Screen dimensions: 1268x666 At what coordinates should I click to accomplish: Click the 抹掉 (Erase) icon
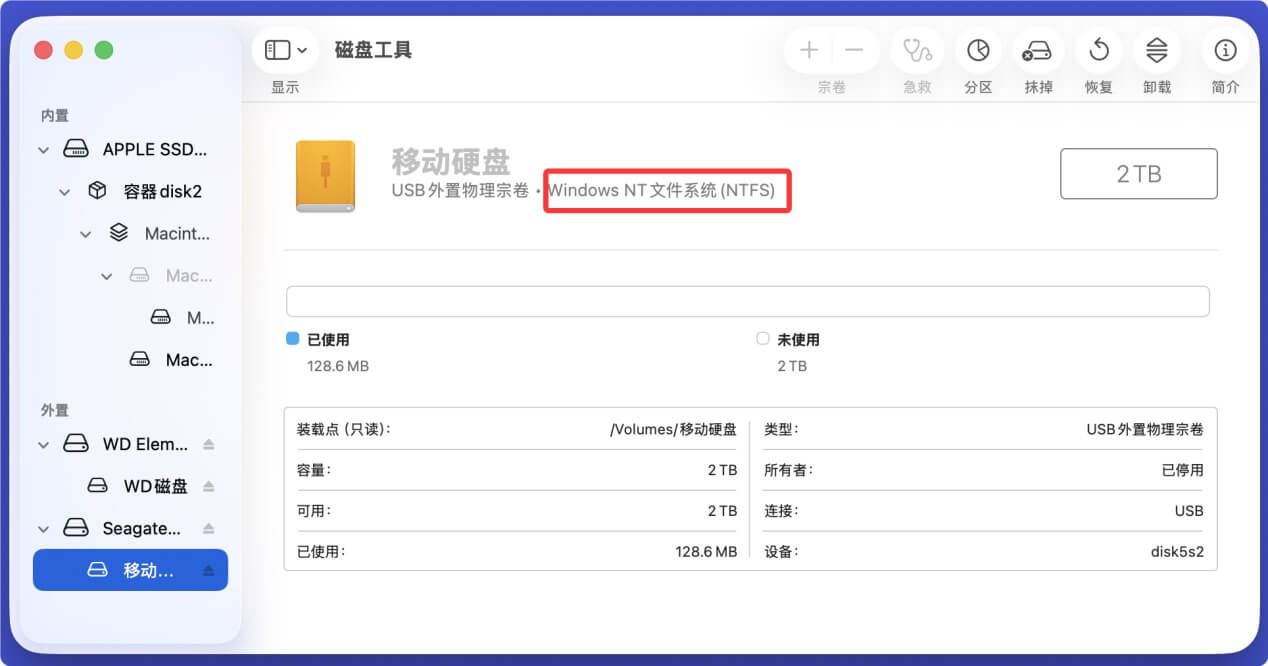click(1037, 50)
